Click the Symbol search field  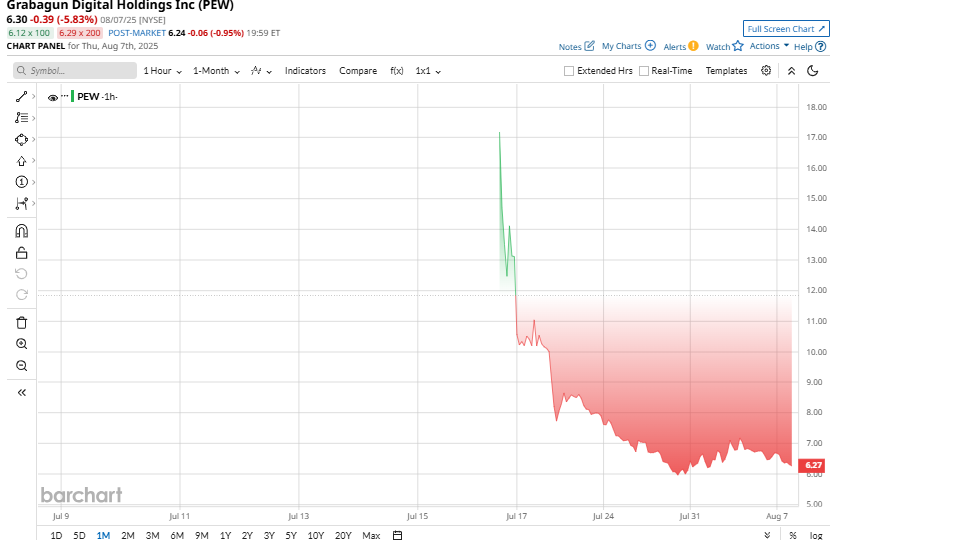click(x=75, y=71)
